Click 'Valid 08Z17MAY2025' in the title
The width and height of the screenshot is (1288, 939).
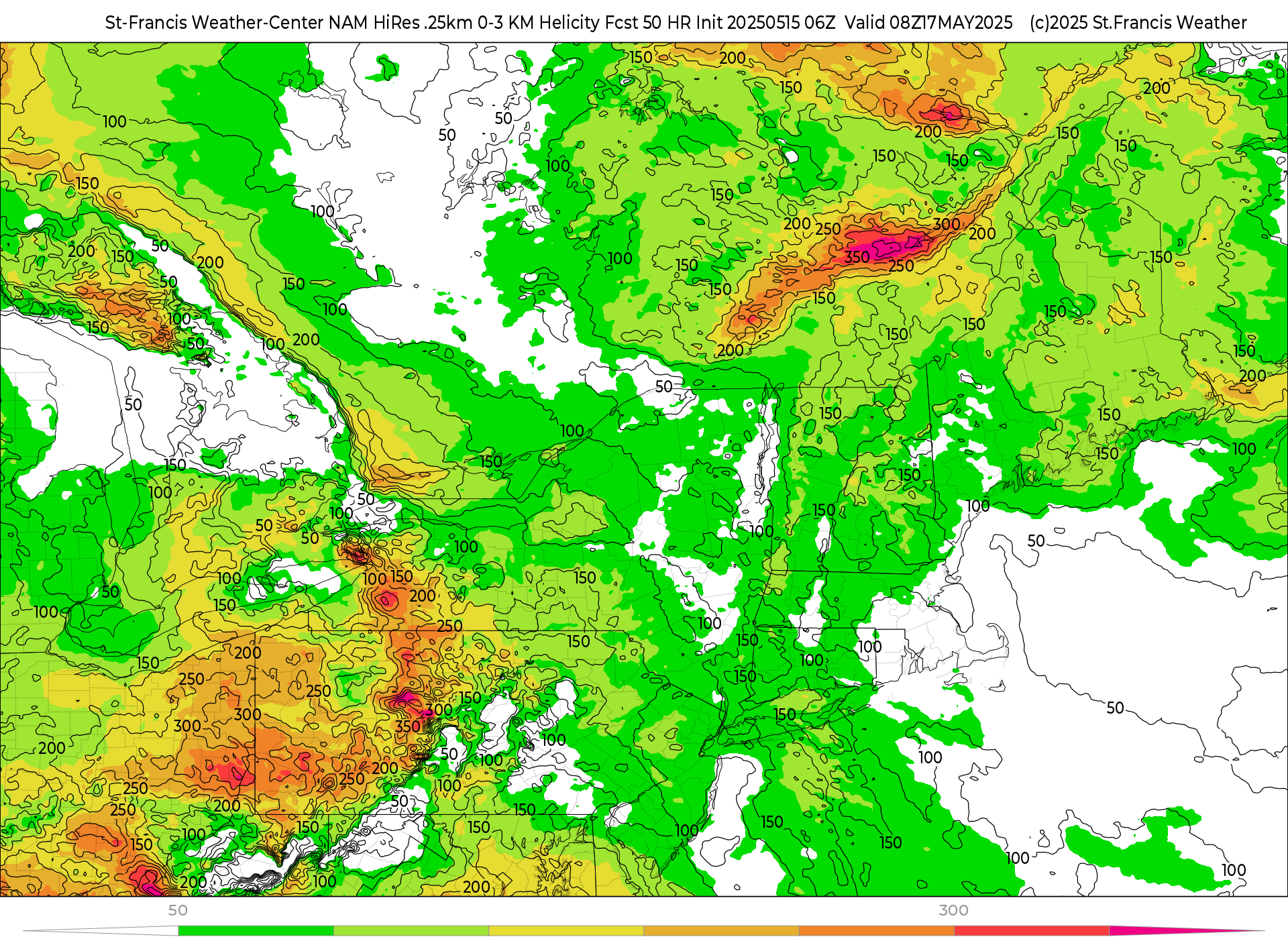point(928,23)
